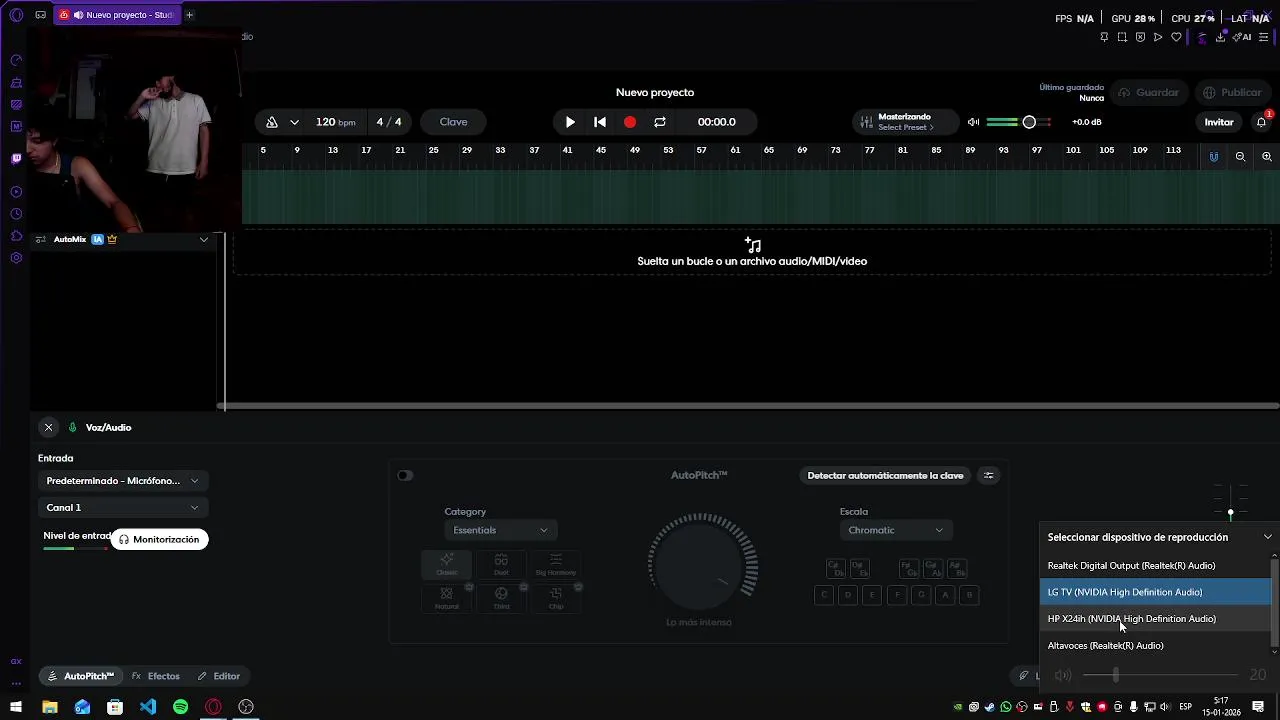Toggle the G note key
1280x720 pixels.
click(x=921, y=595)
